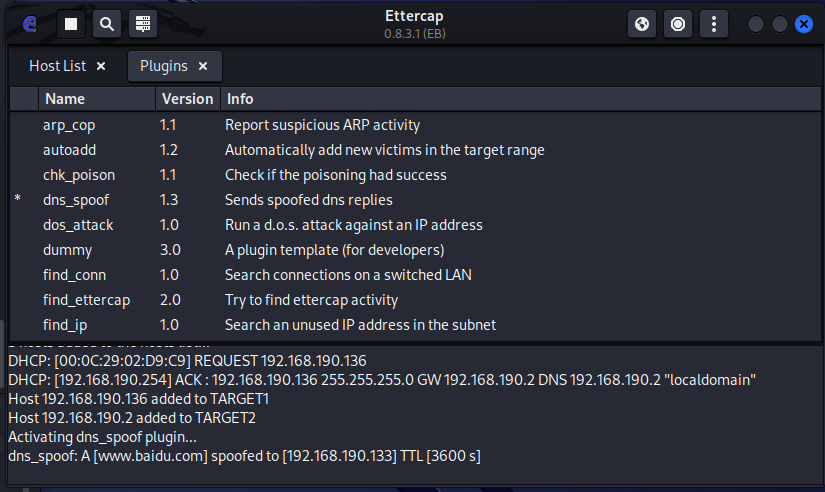Open the three-dot Ettercap menu
The width and height of the screenshot is (825, 492).
coord(713,24)
